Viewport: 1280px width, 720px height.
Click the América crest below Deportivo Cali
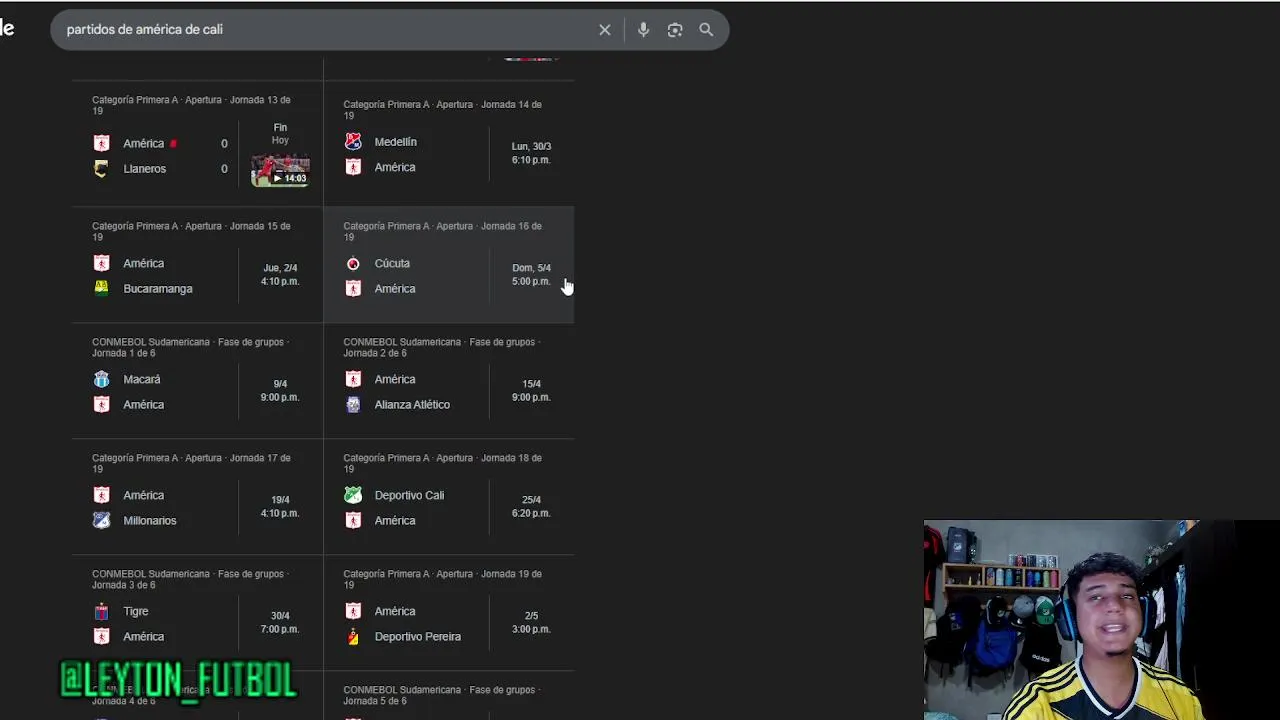[x=353, y=520]
